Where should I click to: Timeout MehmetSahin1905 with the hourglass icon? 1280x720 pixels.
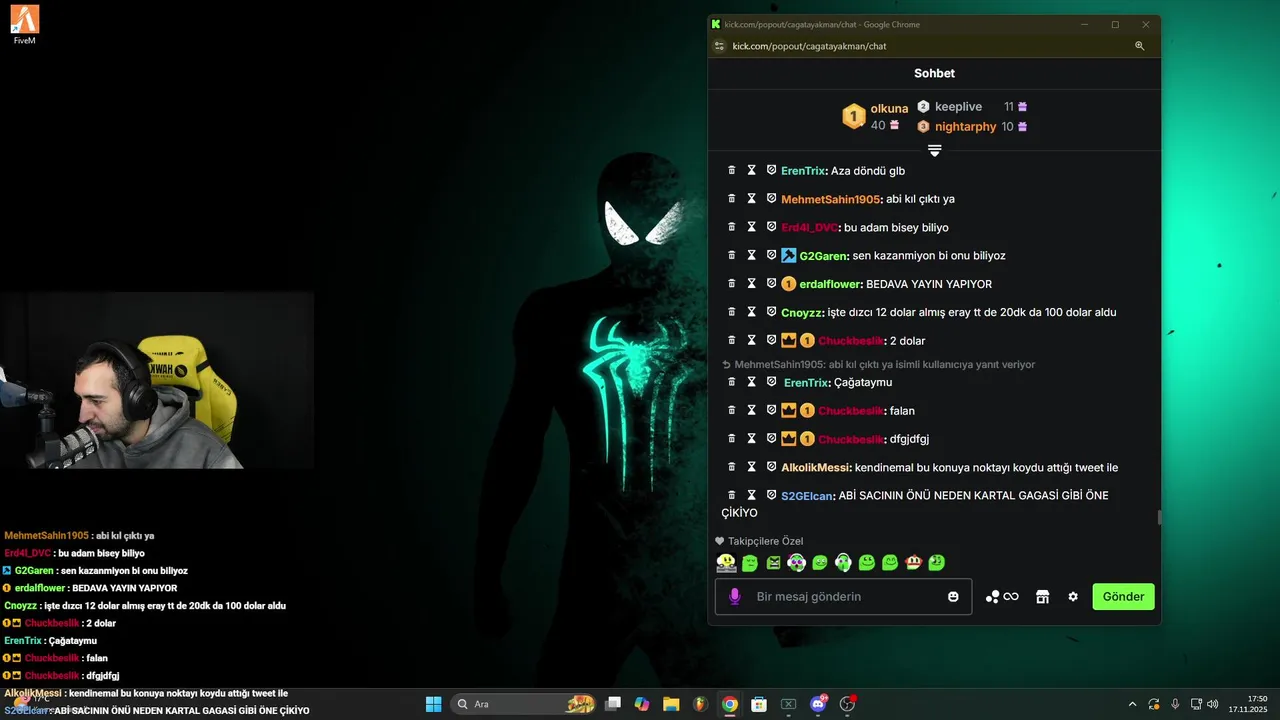point(751,199)
